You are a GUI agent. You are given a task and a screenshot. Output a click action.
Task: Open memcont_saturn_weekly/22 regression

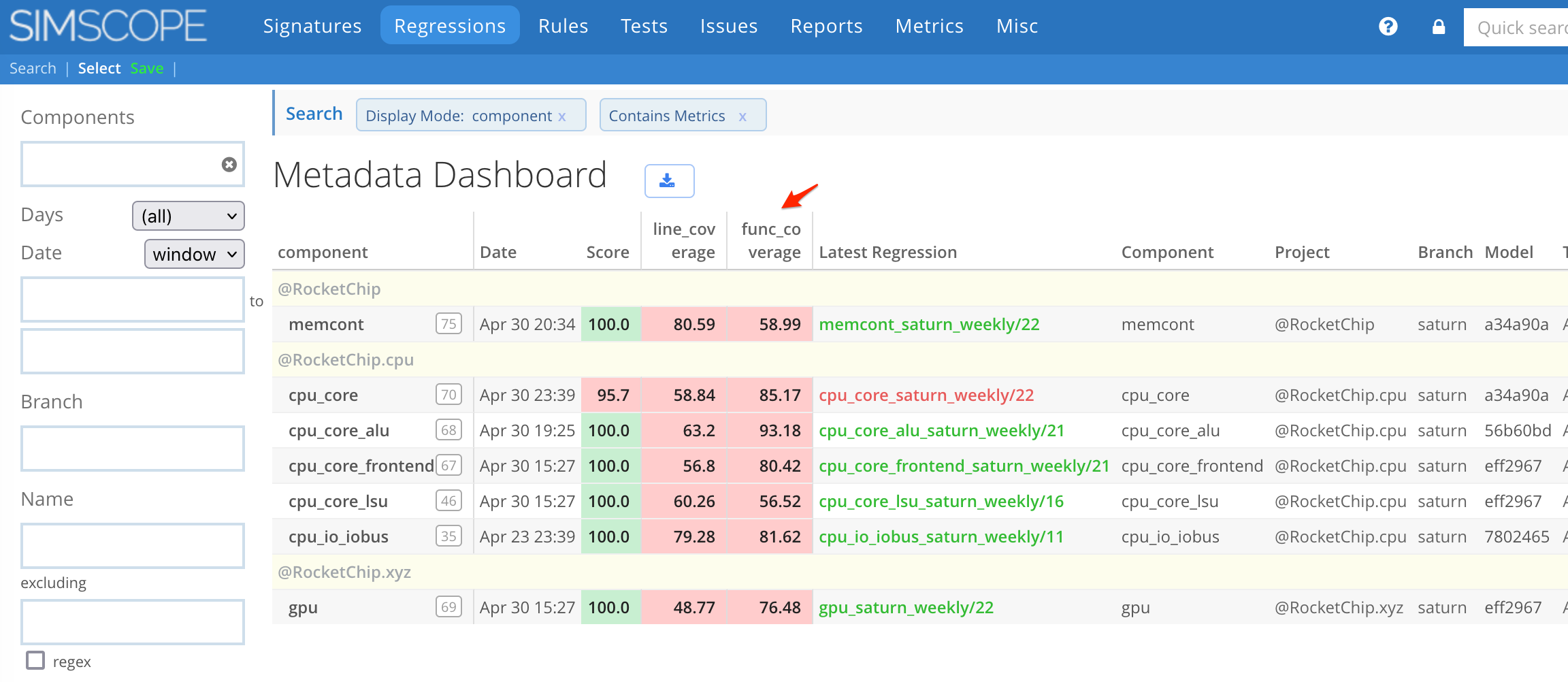[929, 324]
